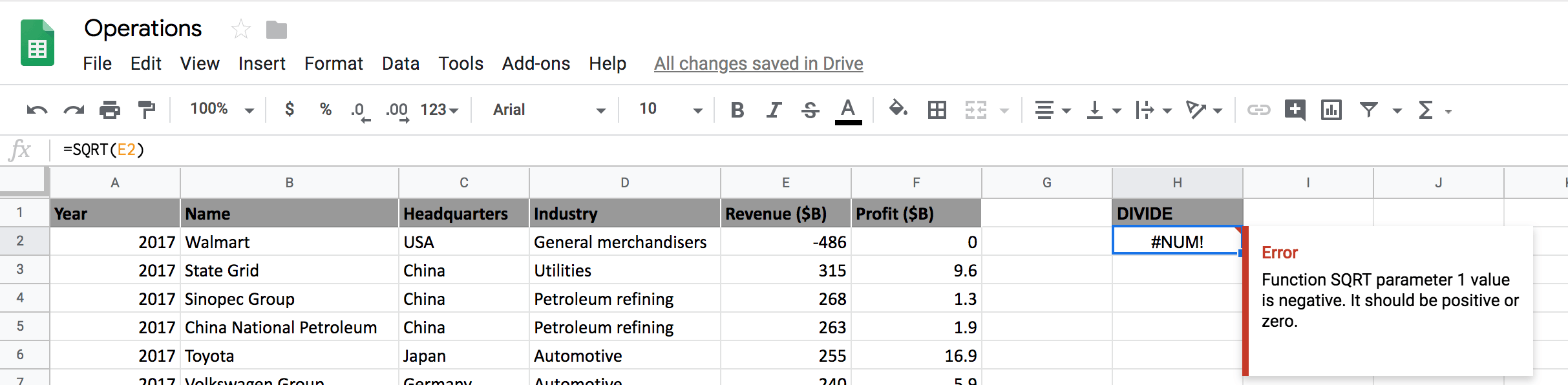
Task: Select column A header
Action: [x=115, y=183]
